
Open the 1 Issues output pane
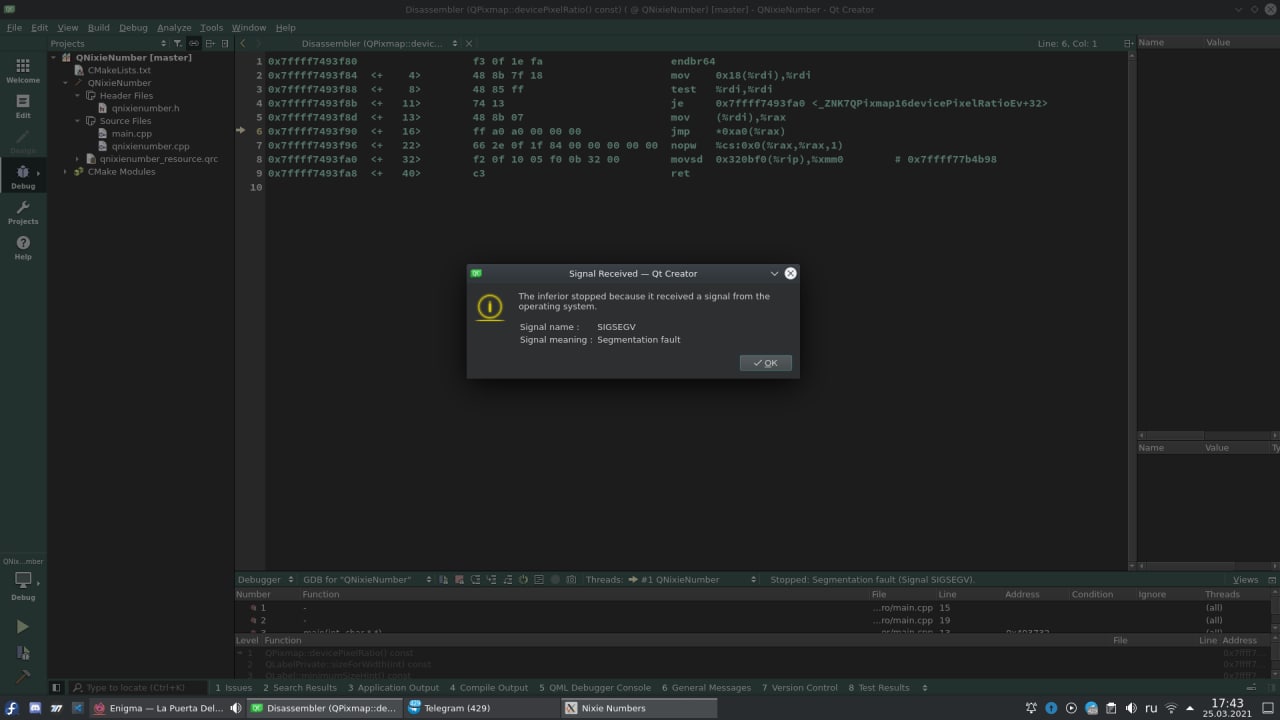coord(234,688)
